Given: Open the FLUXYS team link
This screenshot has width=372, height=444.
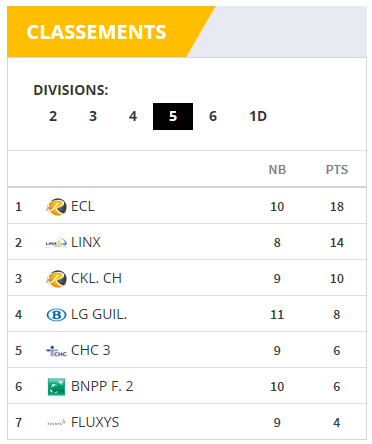Looking at the screenshot, I should (95, 422).
